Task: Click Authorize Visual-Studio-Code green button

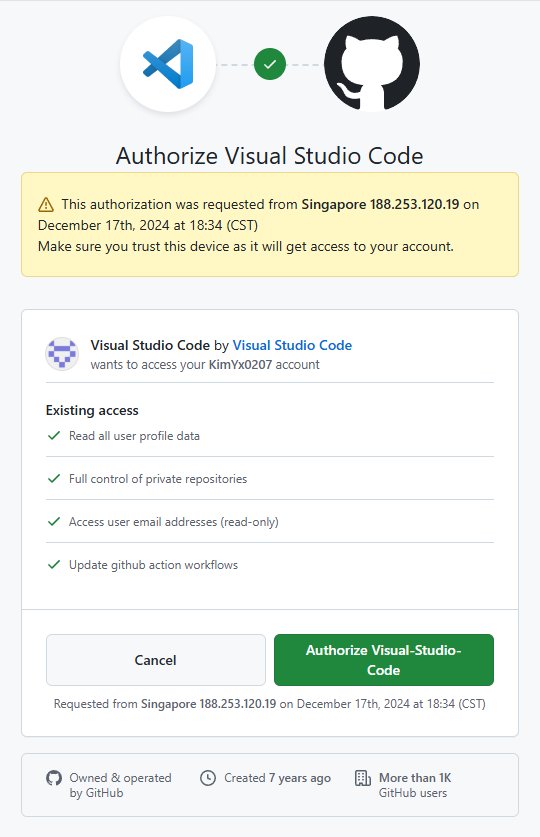Action: (384, 660)
